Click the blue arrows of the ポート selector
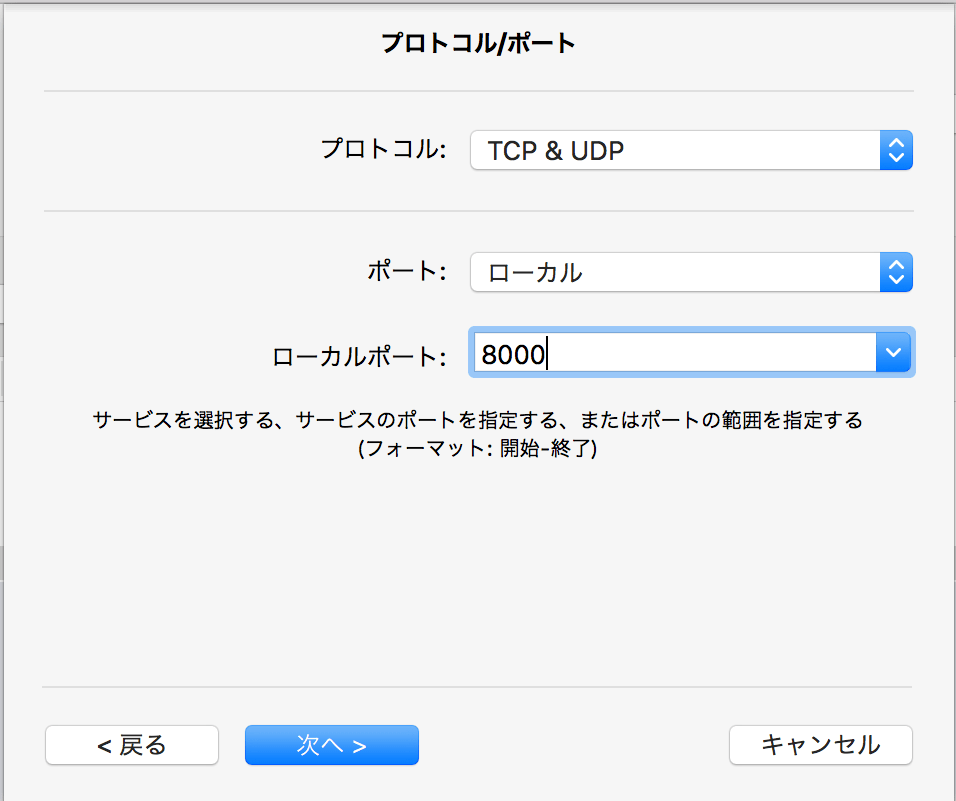Image resolution: width=956 pixels, height=801 pixels. (x=896, y=272)
